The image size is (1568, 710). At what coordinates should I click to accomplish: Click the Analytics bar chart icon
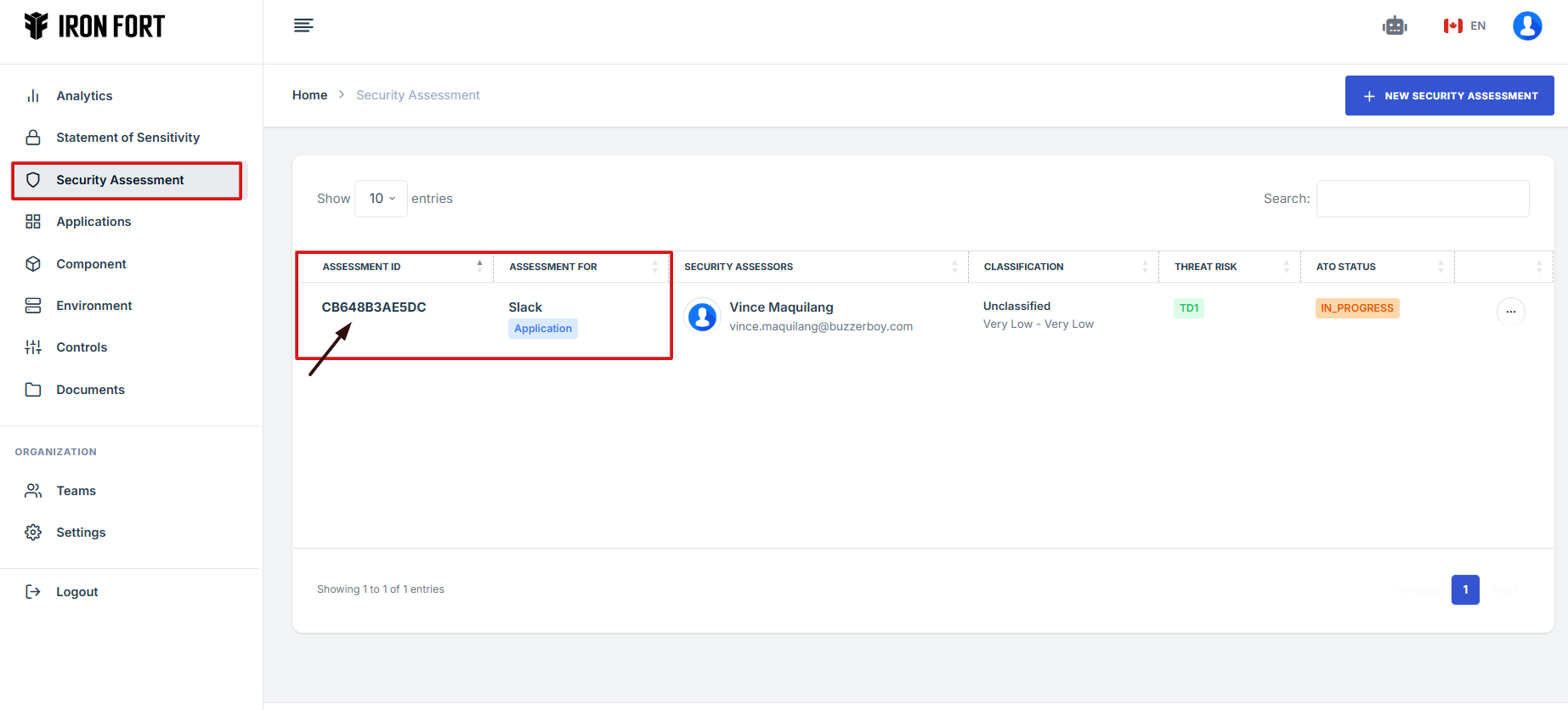[x=33, y=96]
